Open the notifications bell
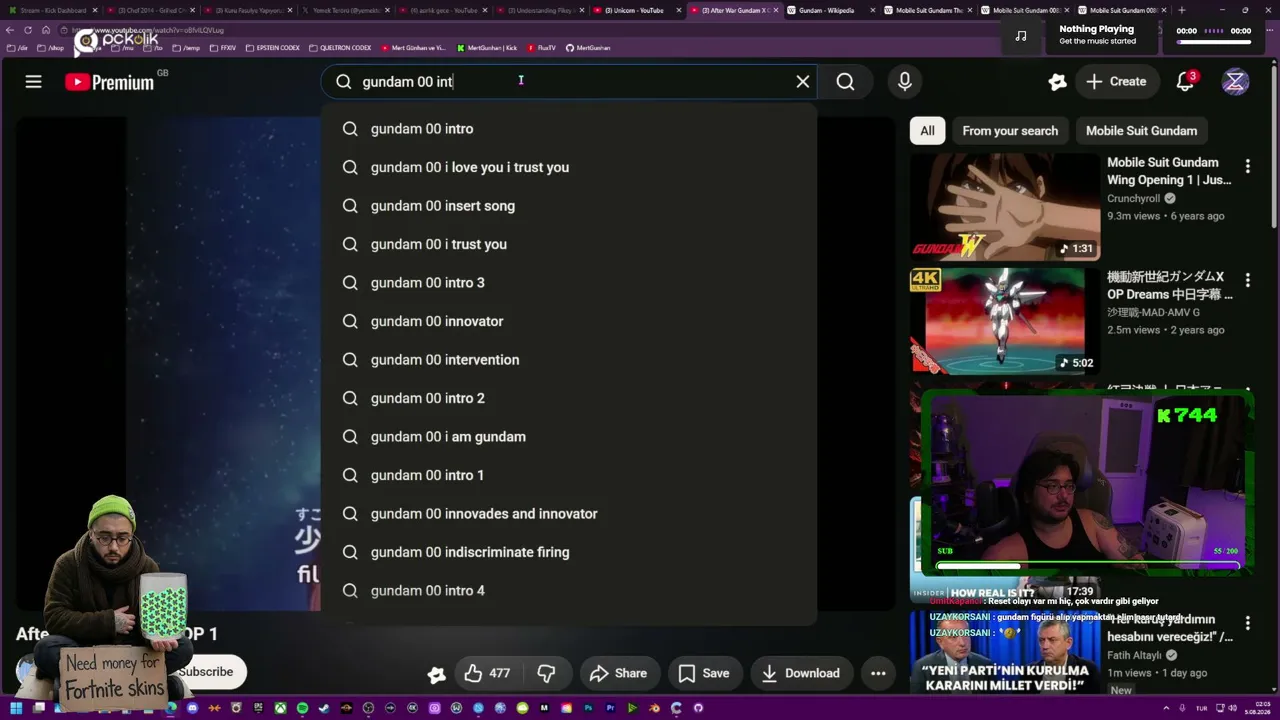1280x720 pixels. point(1185,82)
